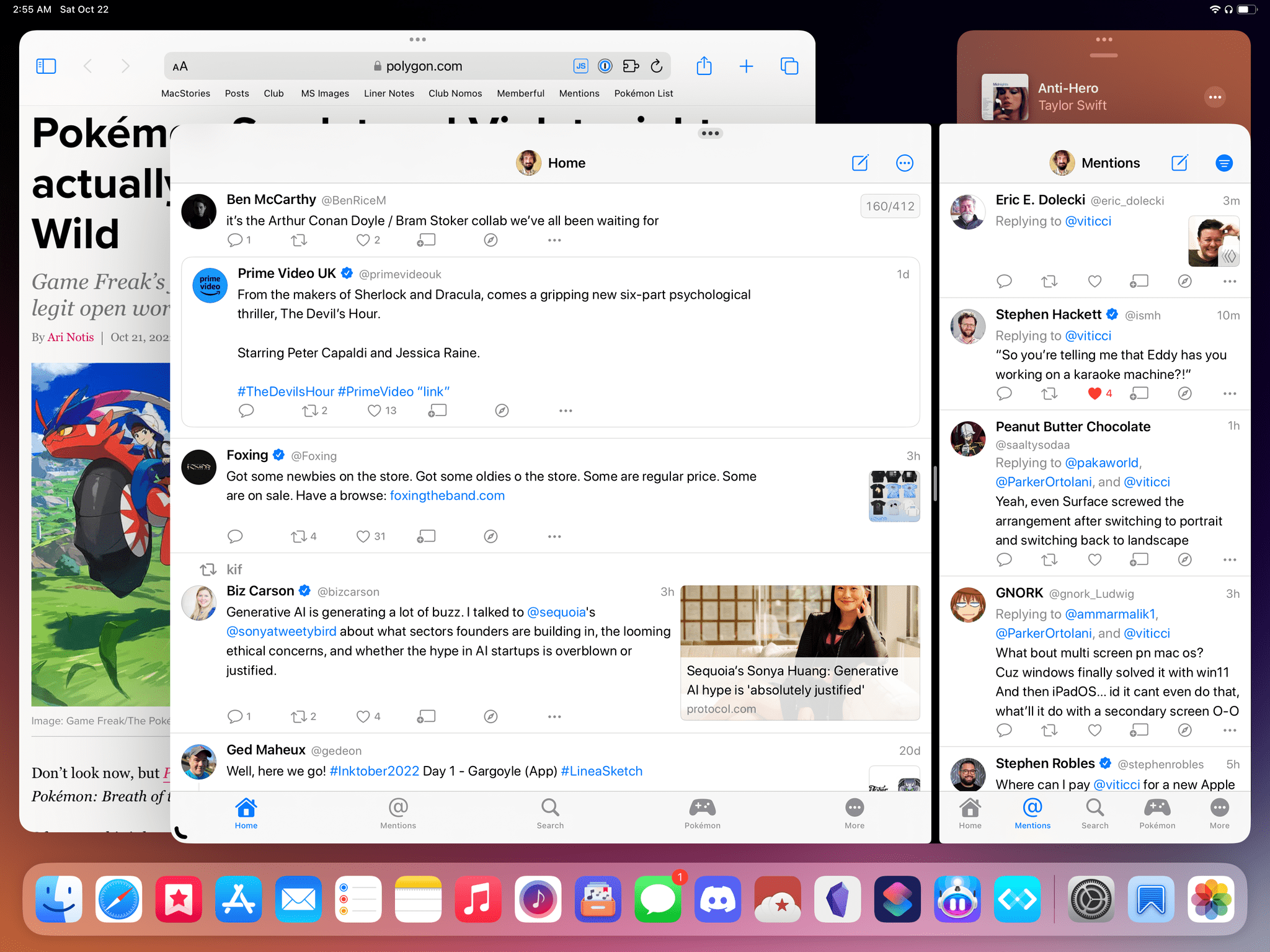Open Sequoia's Sonya Huang link card
This screenshot has height=952, width=1270.
point(800,652)
